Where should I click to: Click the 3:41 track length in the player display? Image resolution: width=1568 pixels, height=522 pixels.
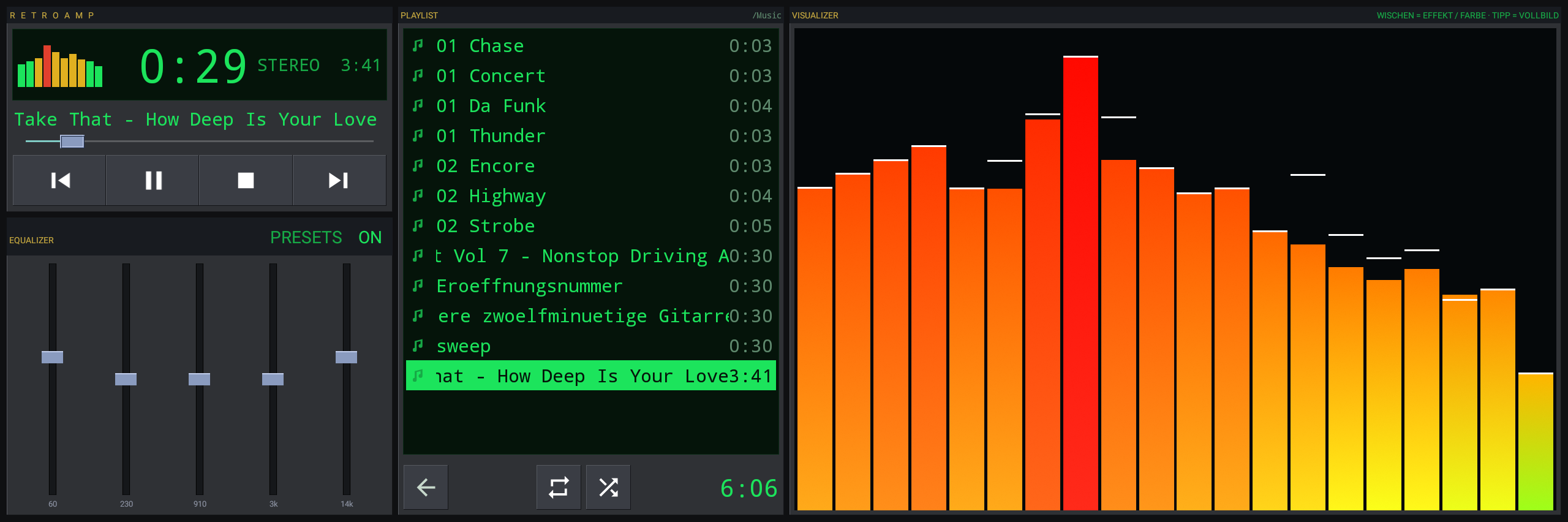[361, 66]
